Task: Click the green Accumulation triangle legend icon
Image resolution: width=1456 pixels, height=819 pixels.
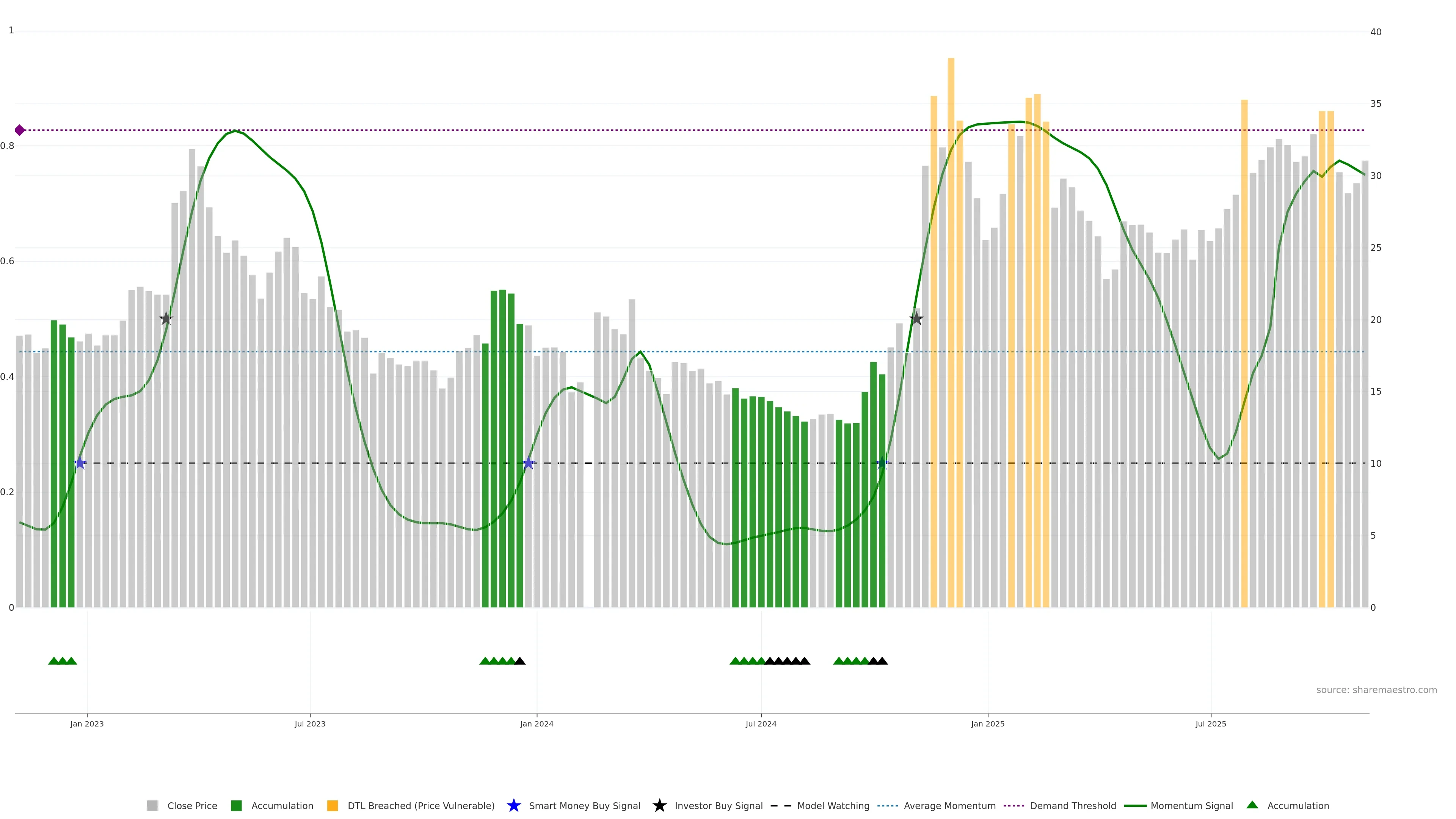Action: (x=1252, y=805)
